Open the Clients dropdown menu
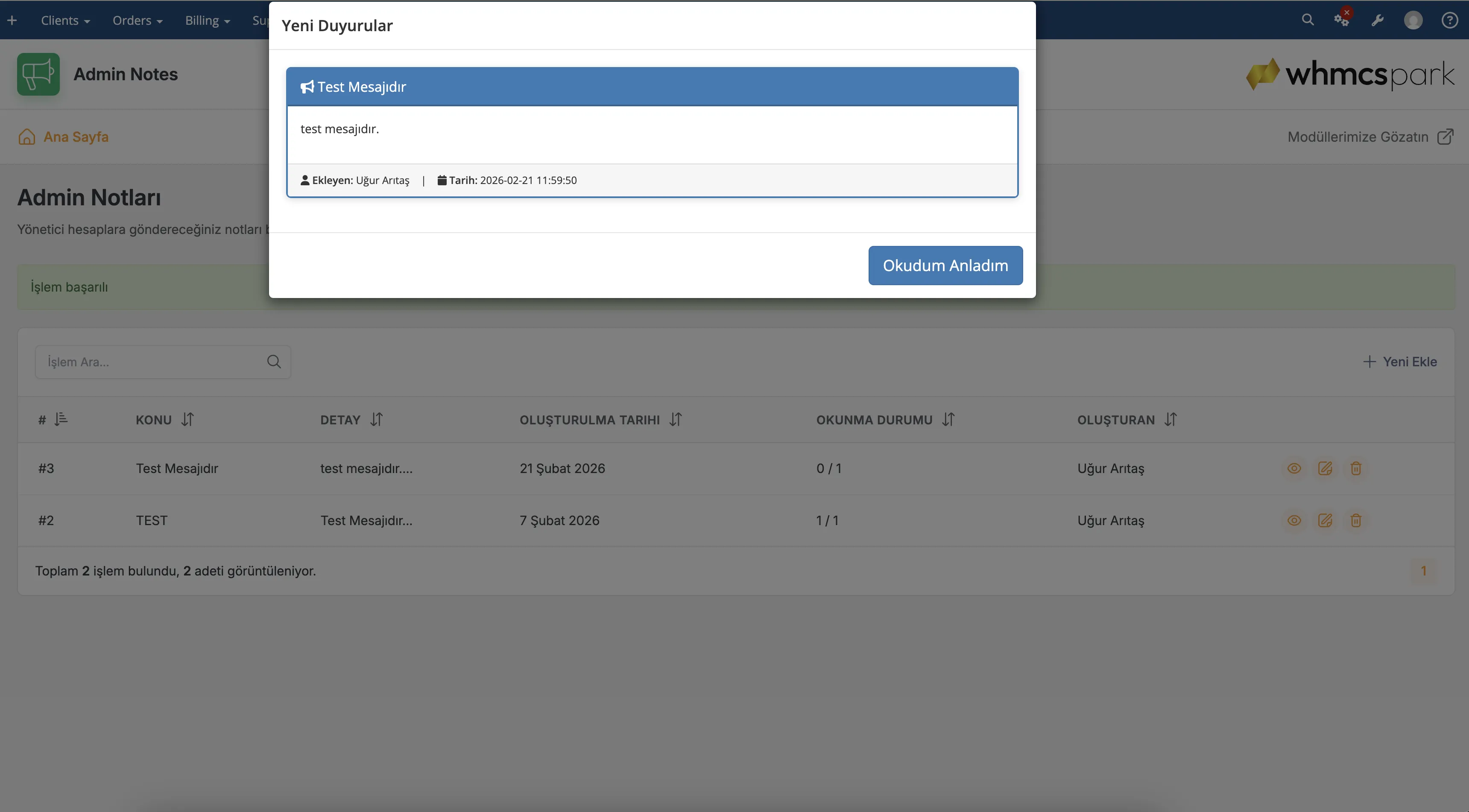The image size is (1469, 812). pyautogui.click(x=66, y=20)
